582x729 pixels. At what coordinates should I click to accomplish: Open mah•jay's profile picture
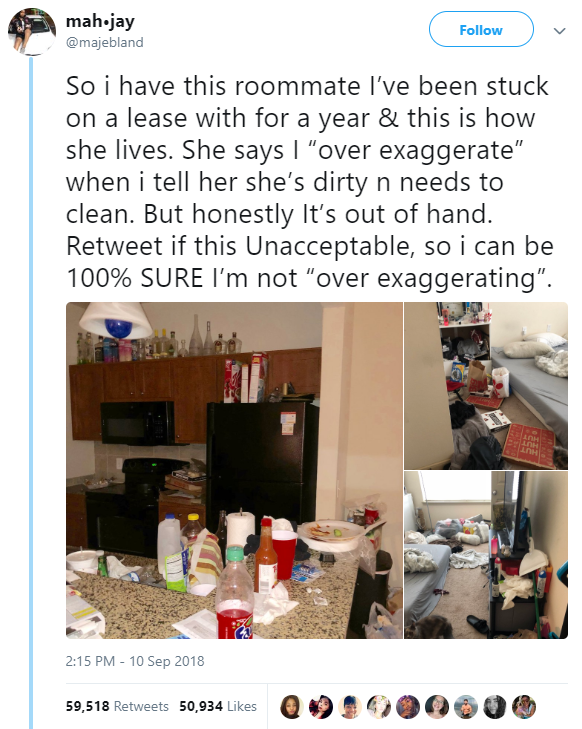(32, 32)
